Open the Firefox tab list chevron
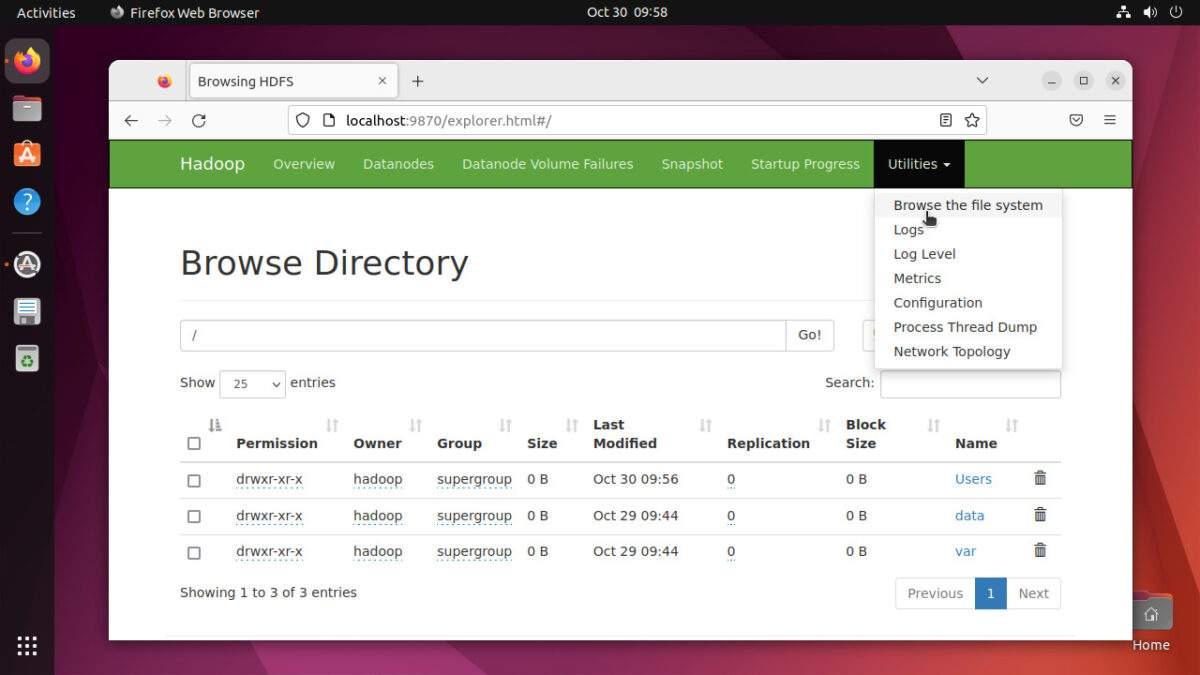 tap(982, 80)
